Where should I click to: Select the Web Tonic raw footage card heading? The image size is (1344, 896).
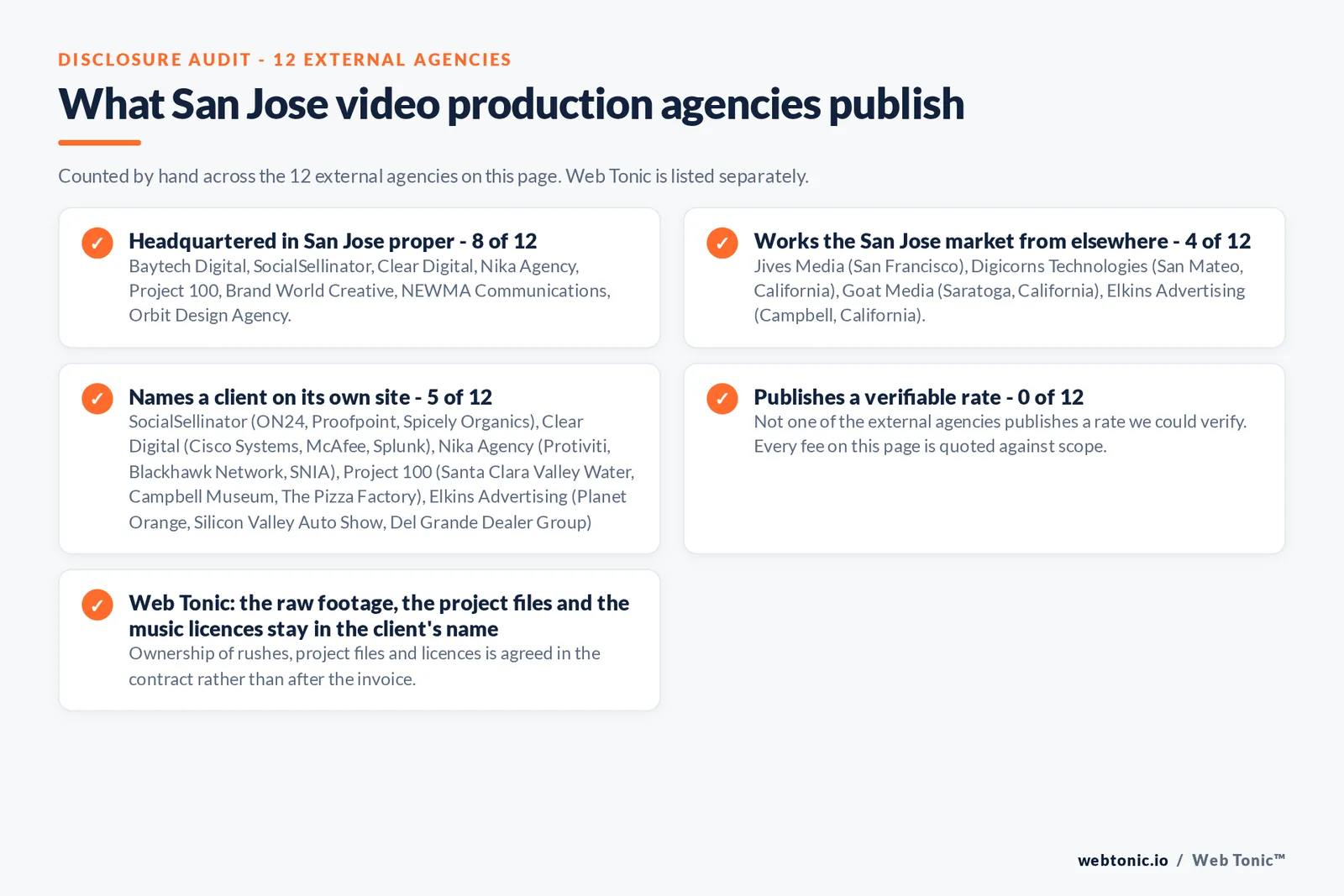[x=379, y=616]
